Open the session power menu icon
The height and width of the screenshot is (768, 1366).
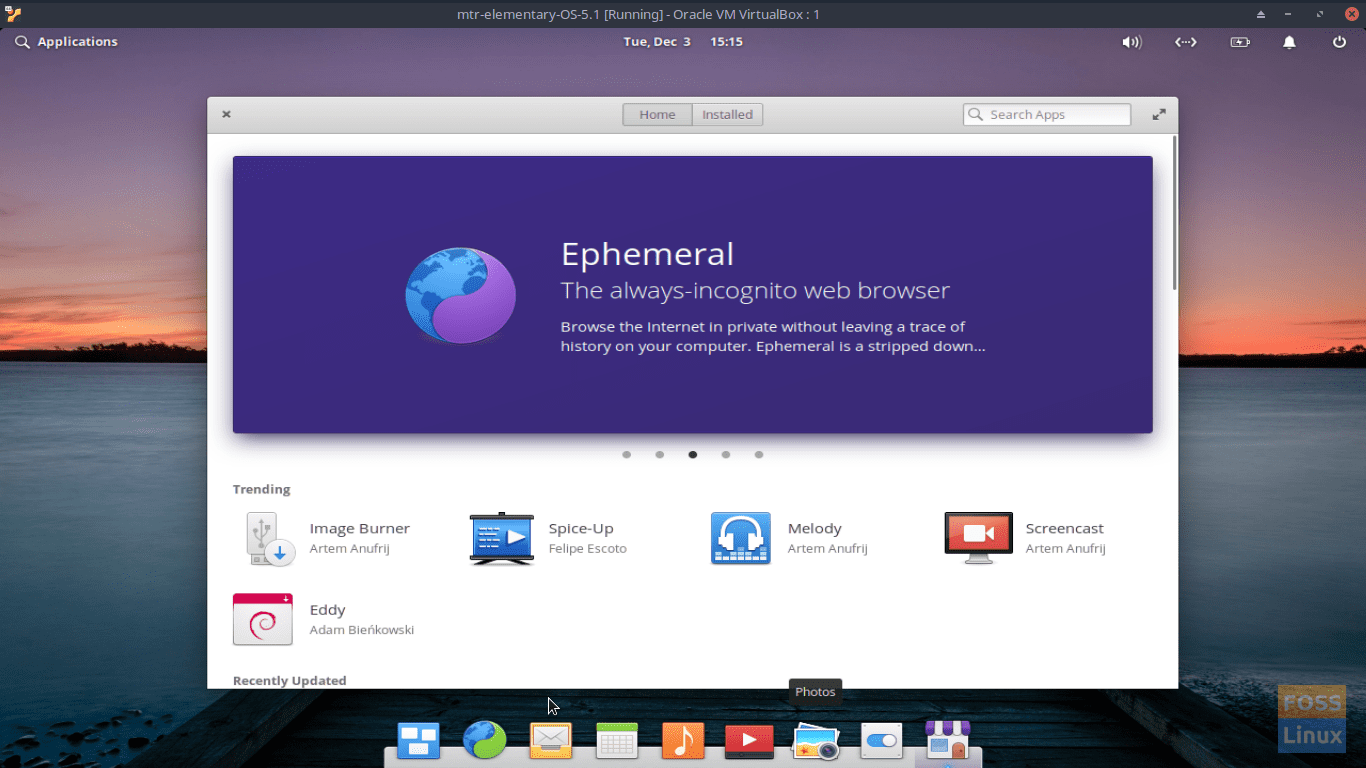[1340, 42]
